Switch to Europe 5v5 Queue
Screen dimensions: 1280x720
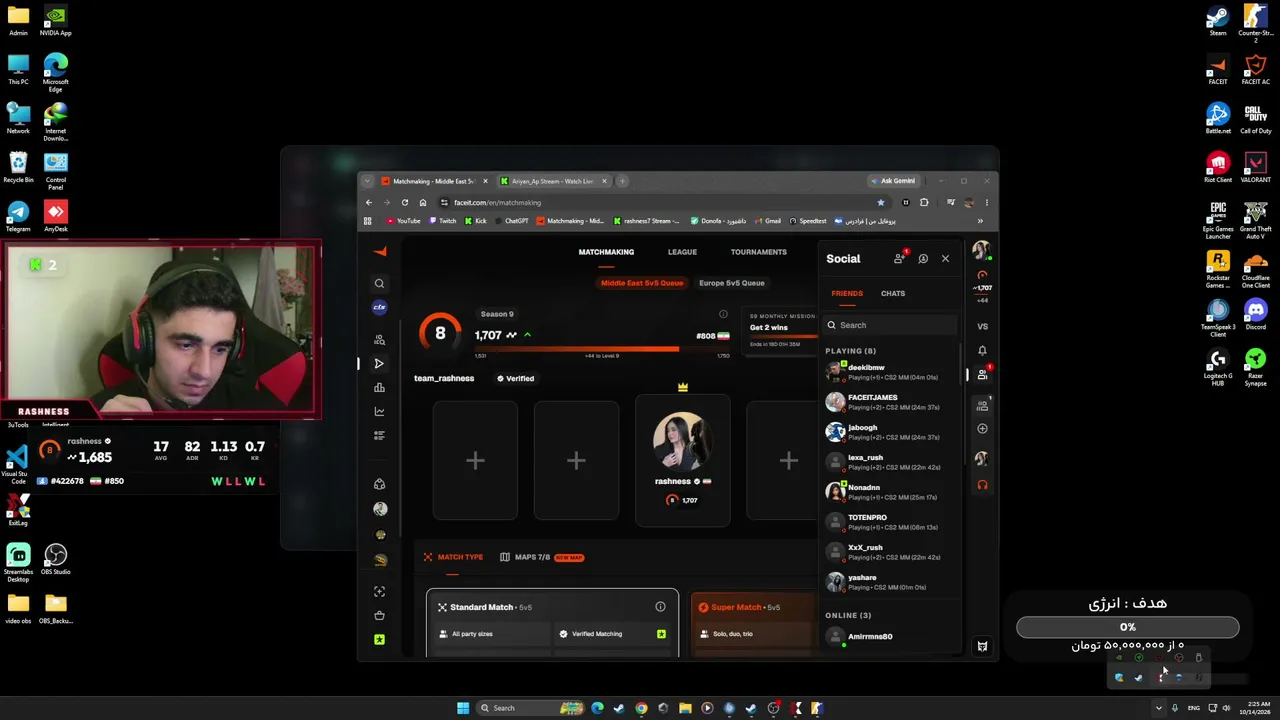(x=732, y=283)
